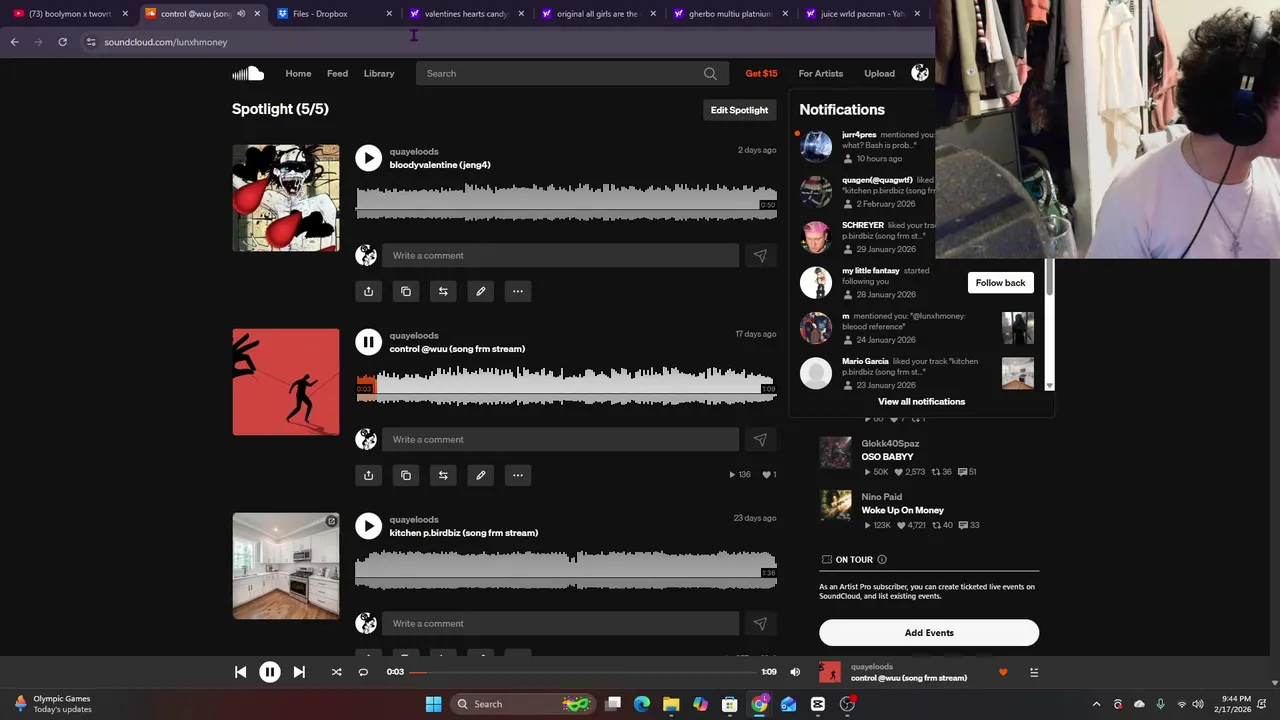Seek in the control @wuu waveform
This screenshot has width=1280, height=720.
[x=566, y=385]
